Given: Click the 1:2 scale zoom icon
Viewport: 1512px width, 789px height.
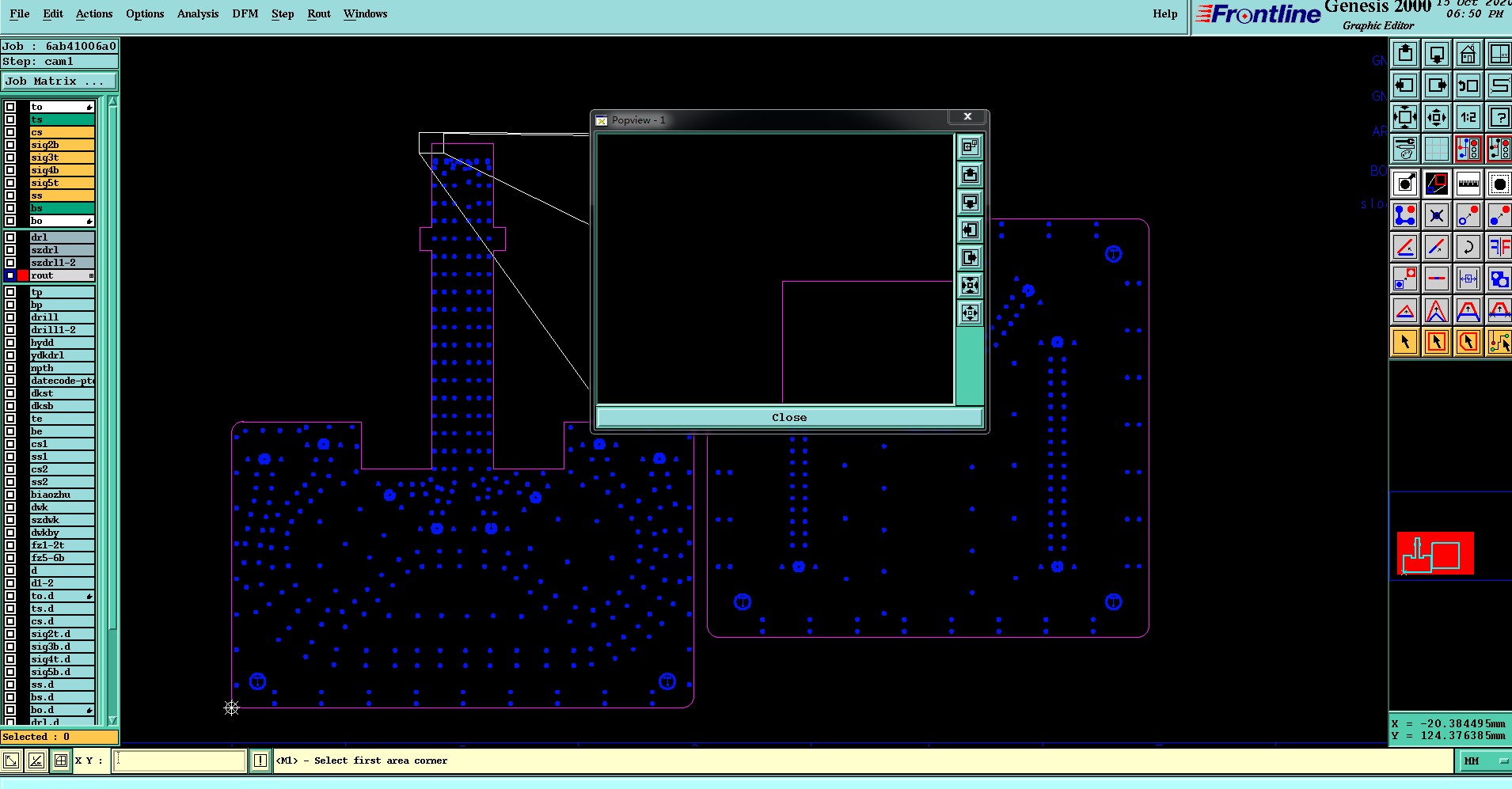Looking at the screenshot, I should (x=1468, y=117).
